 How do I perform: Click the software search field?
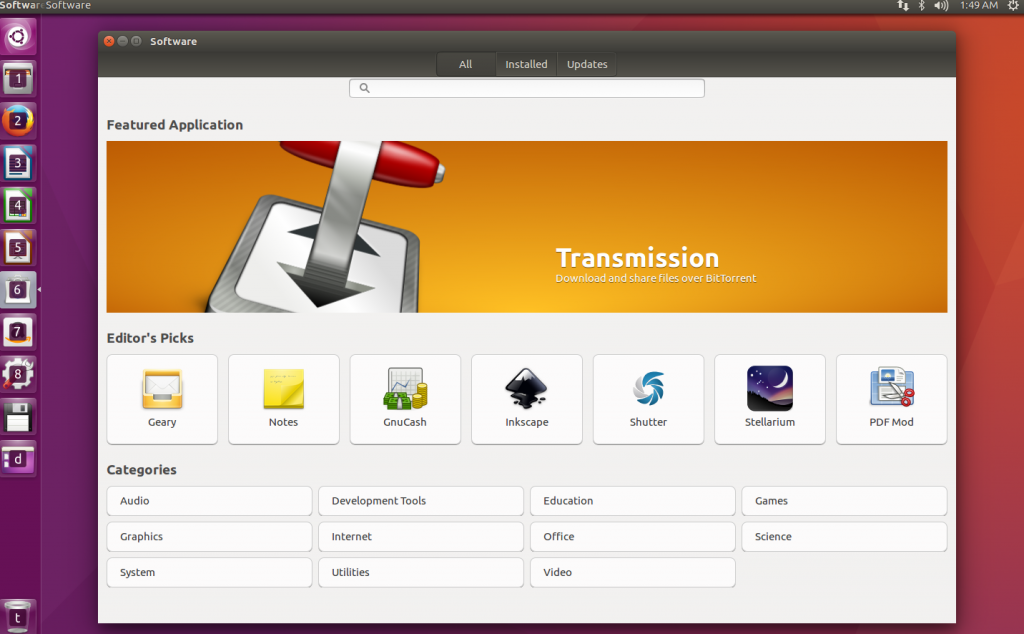(x=527, y=88)
